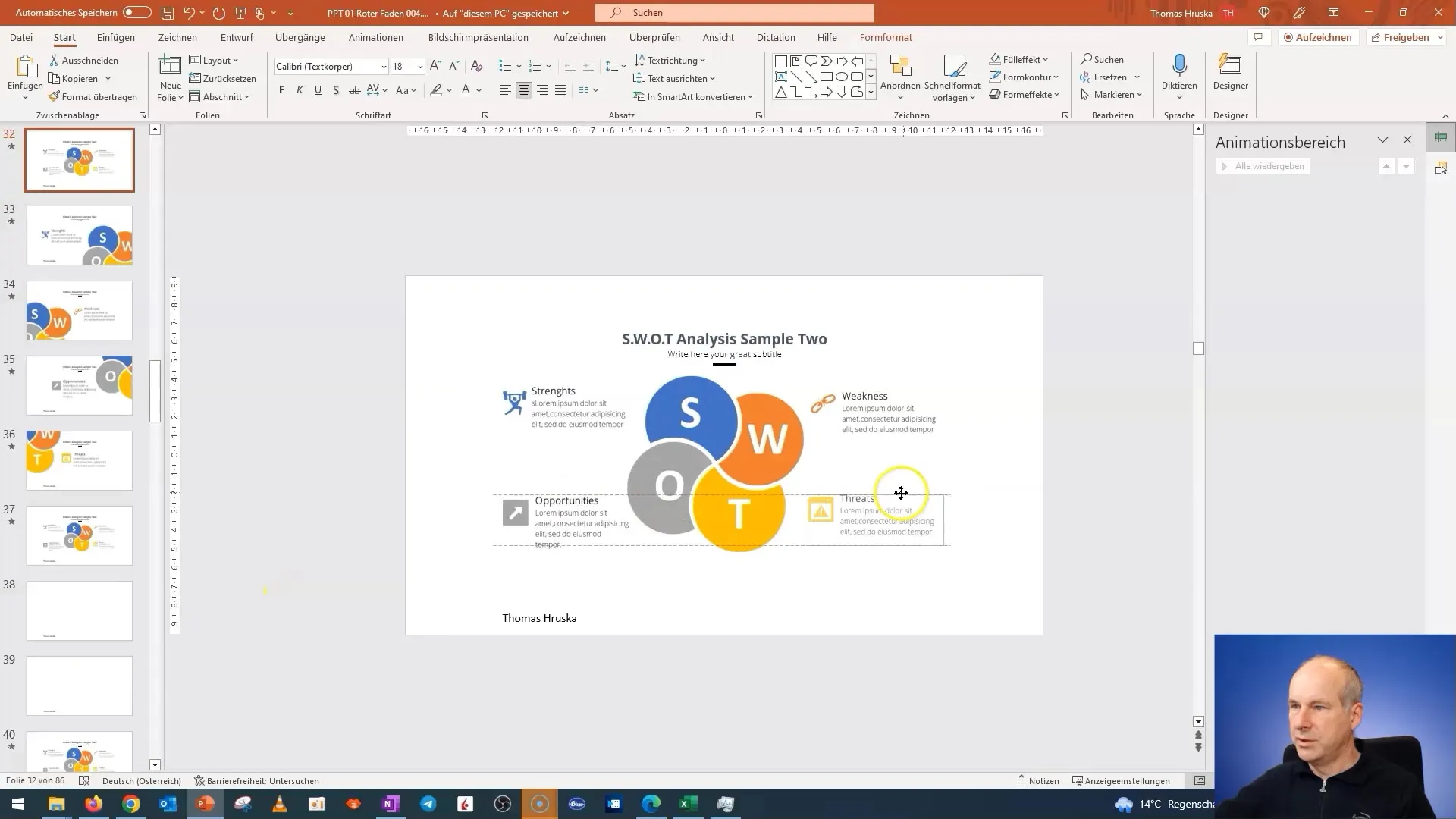Click the Aufzeichnen button top right
The image size is (1456, 819).
[x=1317, y=37]
